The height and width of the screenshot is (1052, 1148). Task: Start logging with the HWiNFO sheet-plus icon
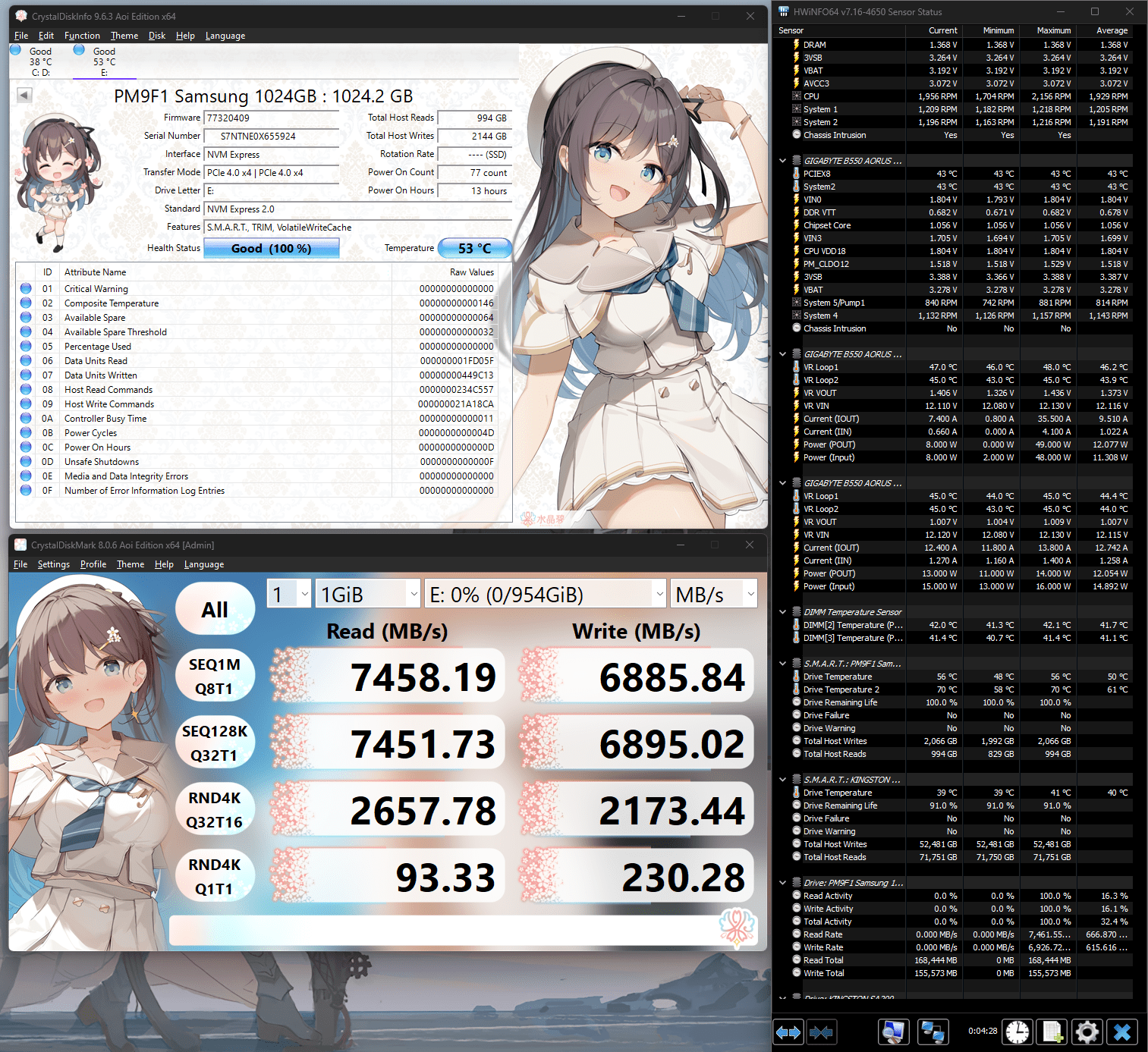click(x=1052, y=1032)
